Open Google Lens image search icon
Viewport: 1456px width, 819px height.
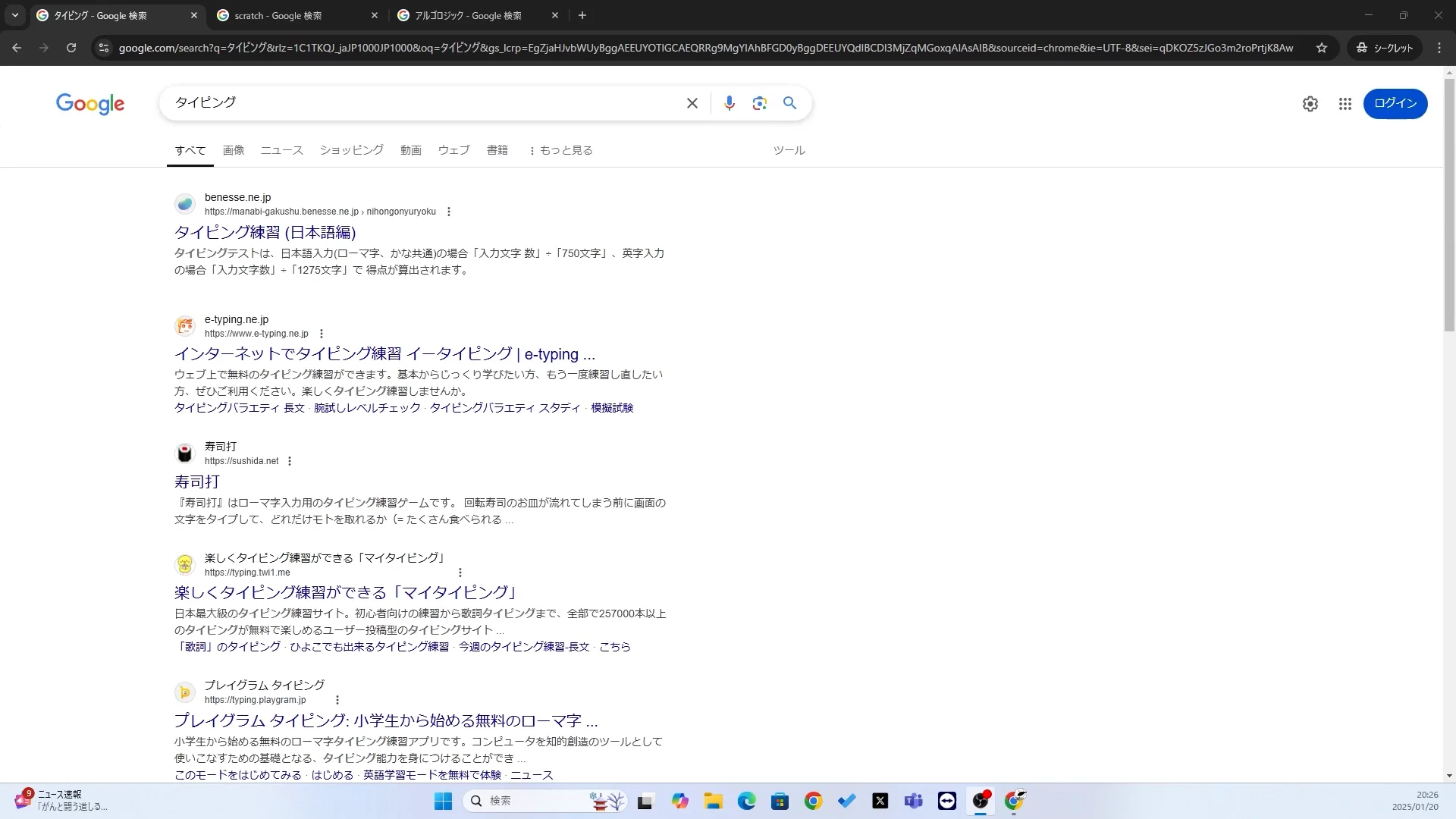click(x=759, y=103)
